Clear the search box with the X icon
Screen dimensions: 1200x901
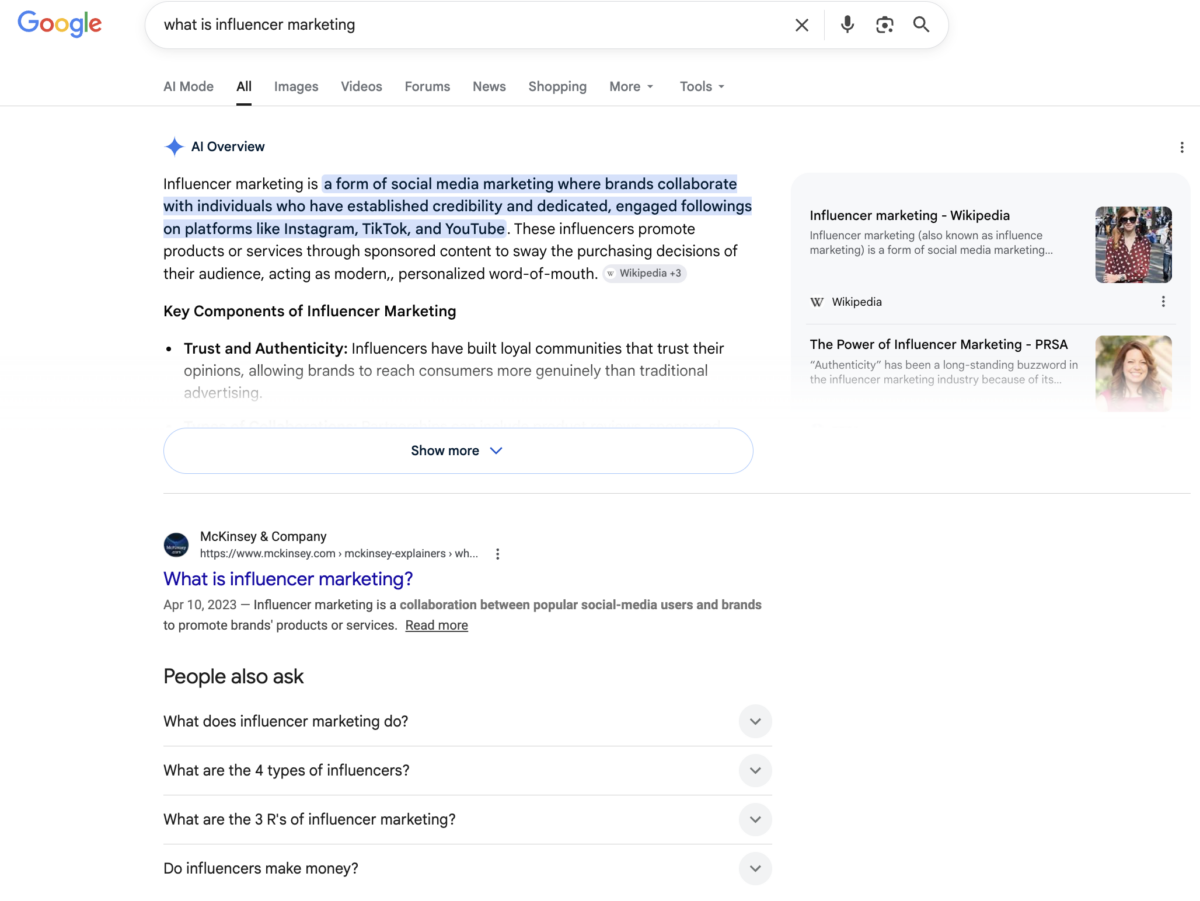pos(802,25)
